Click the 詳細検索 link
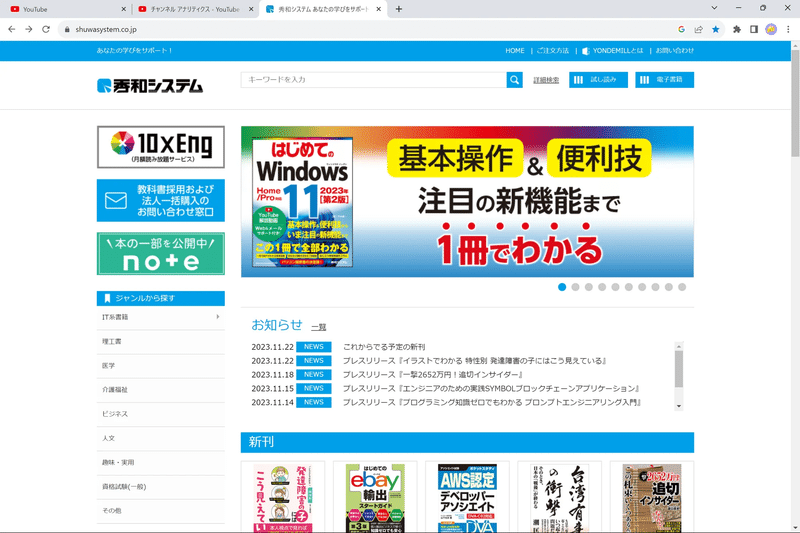 pyautogui.click(x=546, y=80)
